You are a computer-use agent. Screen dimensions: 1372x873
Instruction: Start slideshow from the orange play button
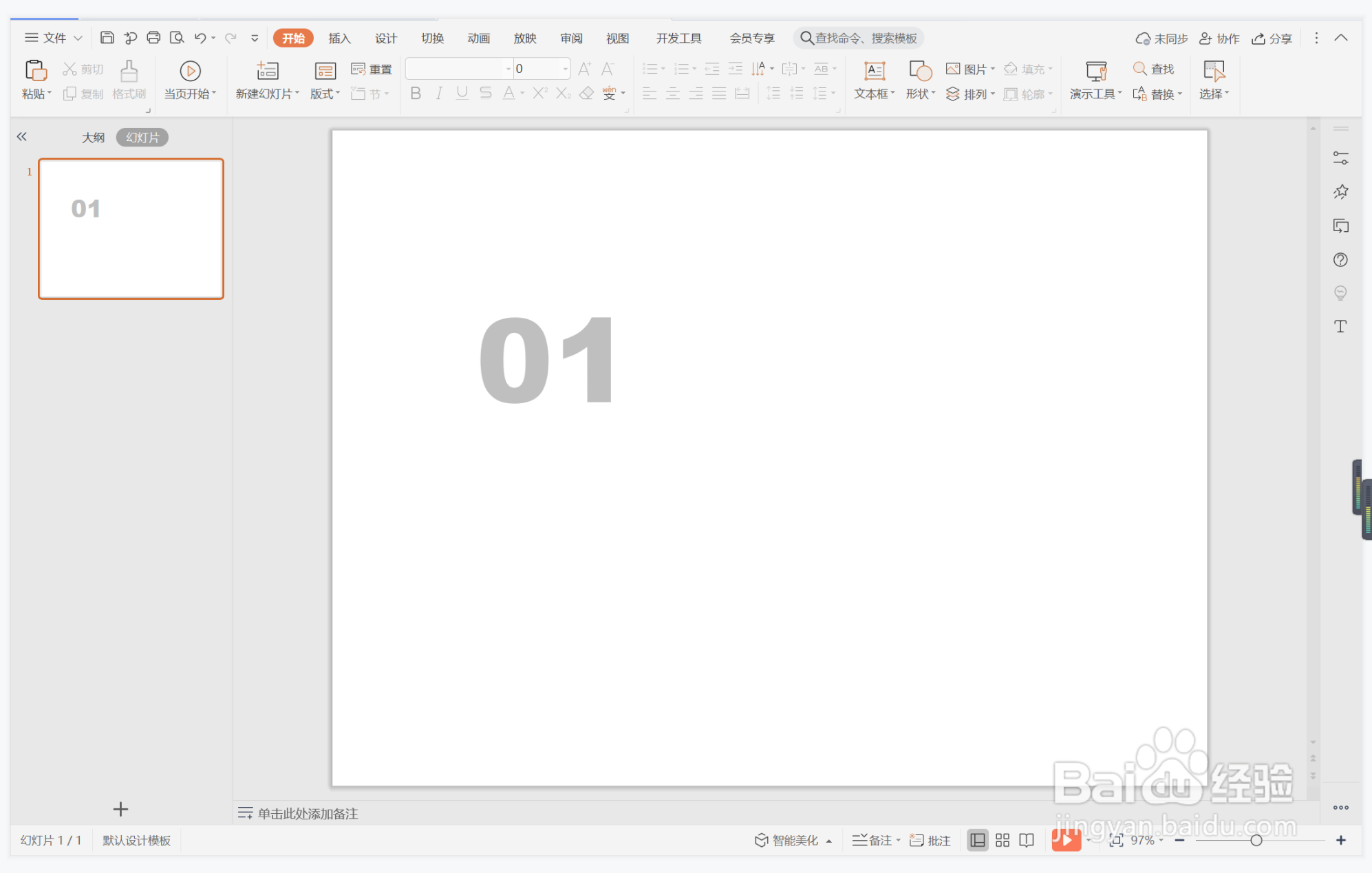click(1066, 840)
